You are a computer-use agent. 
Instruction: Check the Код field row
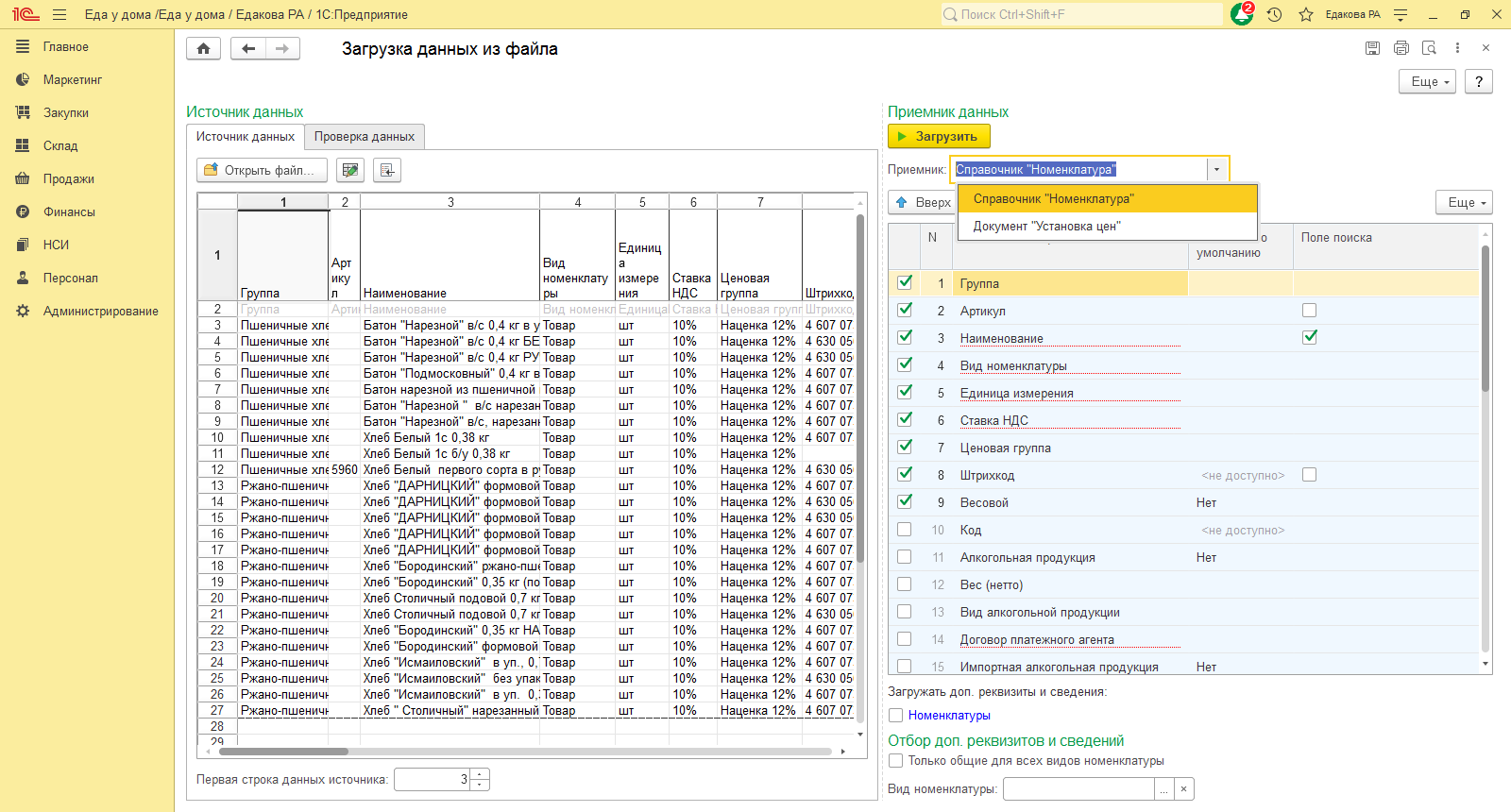tap(905, 529)
